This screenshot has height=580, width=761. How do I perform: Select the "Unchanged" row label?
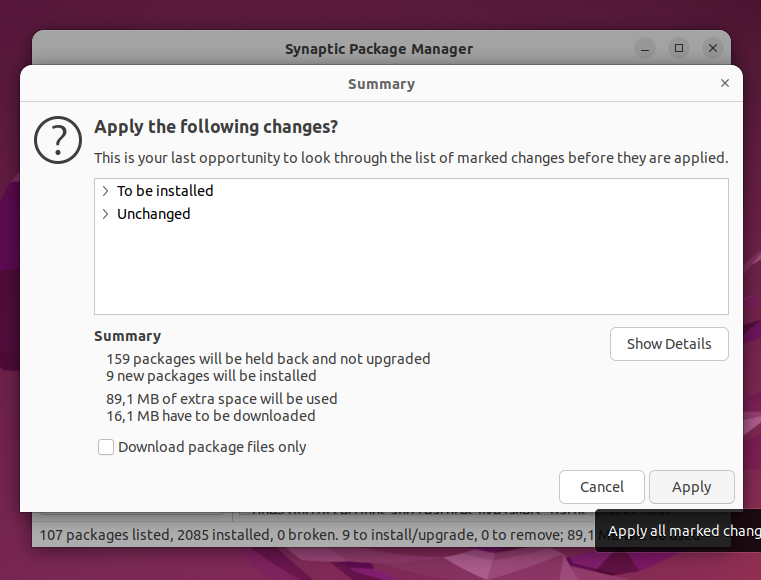(x=153, y=214)
